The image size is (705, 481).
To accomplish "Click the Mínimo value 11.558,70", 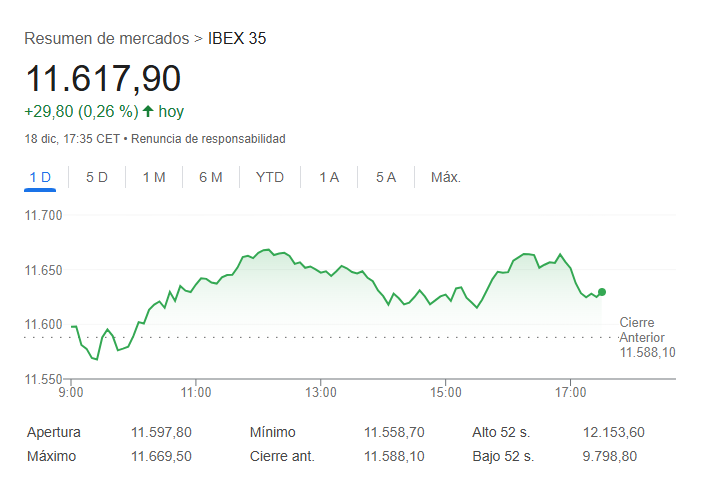I will [x=394, y=432].
